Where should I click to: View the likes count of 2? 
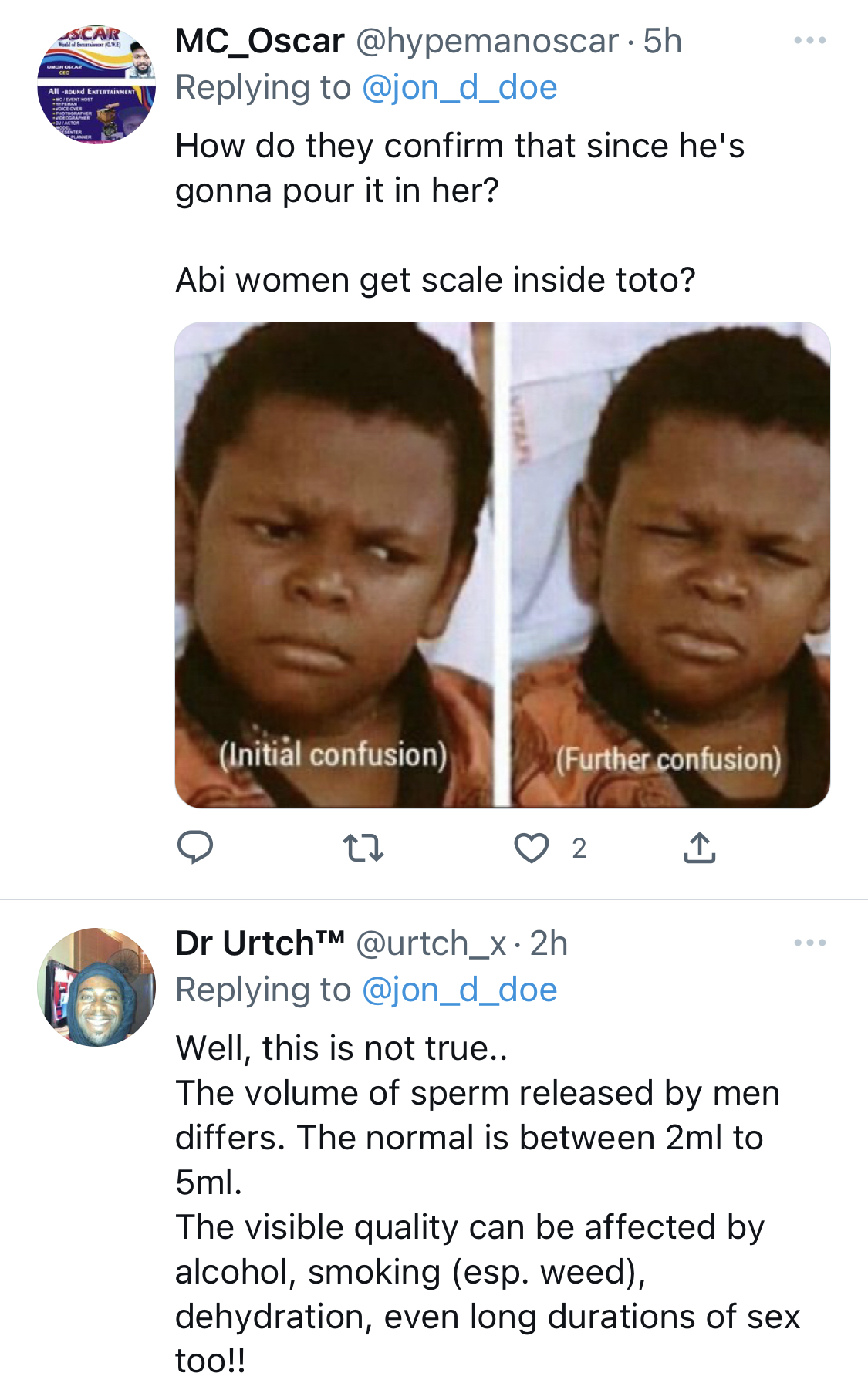(579, 848)
